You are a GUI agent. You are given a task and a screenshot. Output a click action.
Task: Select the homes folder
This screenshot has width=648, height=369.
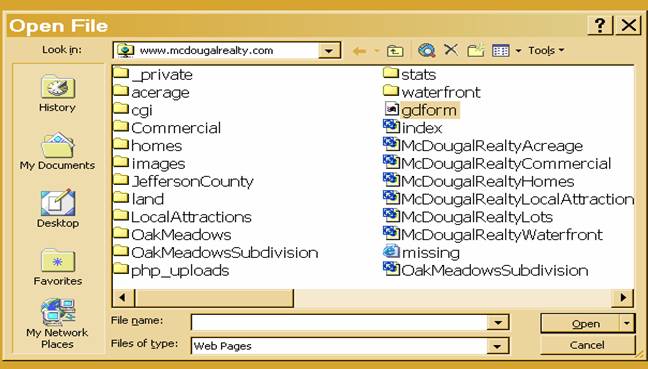coord(148,145)
